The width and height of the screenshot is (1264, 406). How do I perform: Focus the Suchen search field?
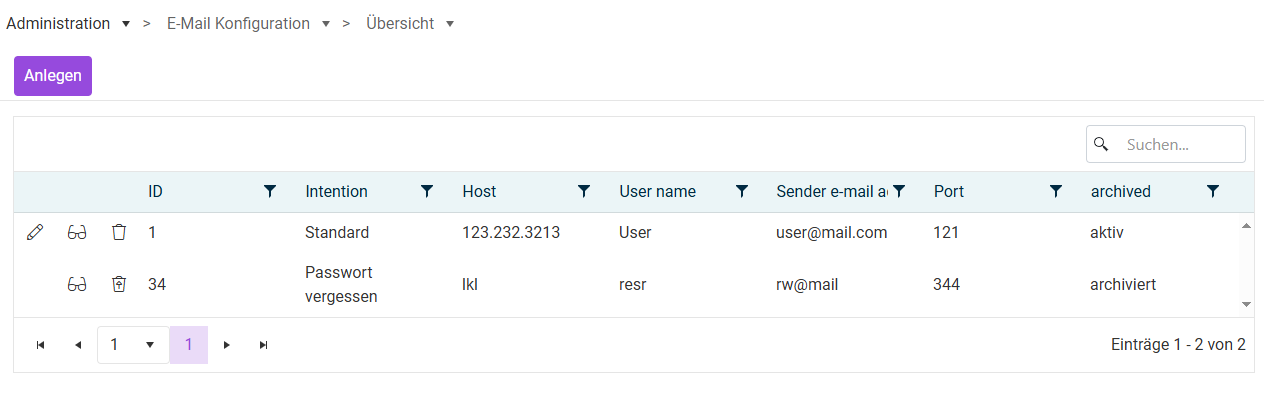point(1166,144)
